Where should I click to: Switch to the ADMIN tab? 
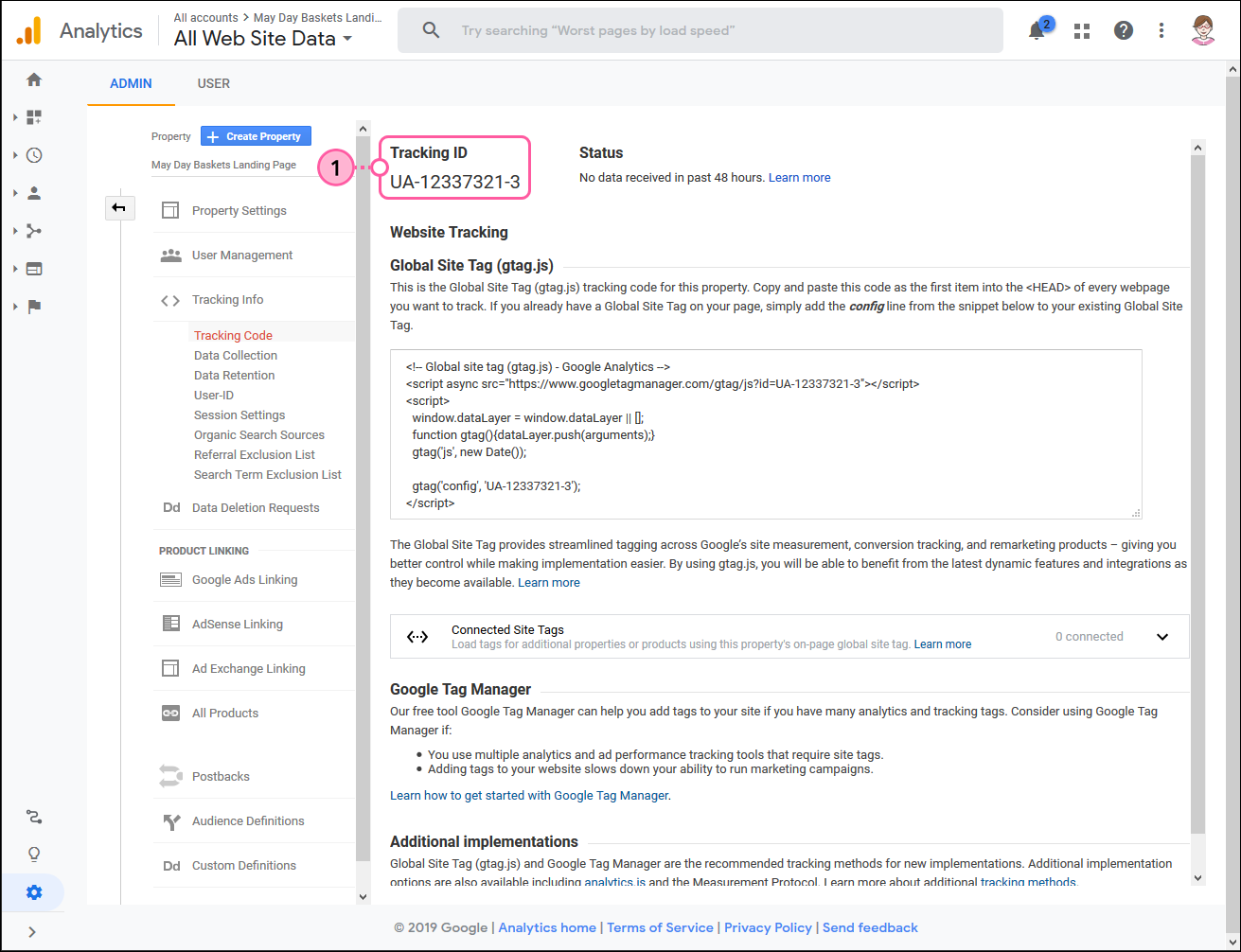click(x=131, y=83)
